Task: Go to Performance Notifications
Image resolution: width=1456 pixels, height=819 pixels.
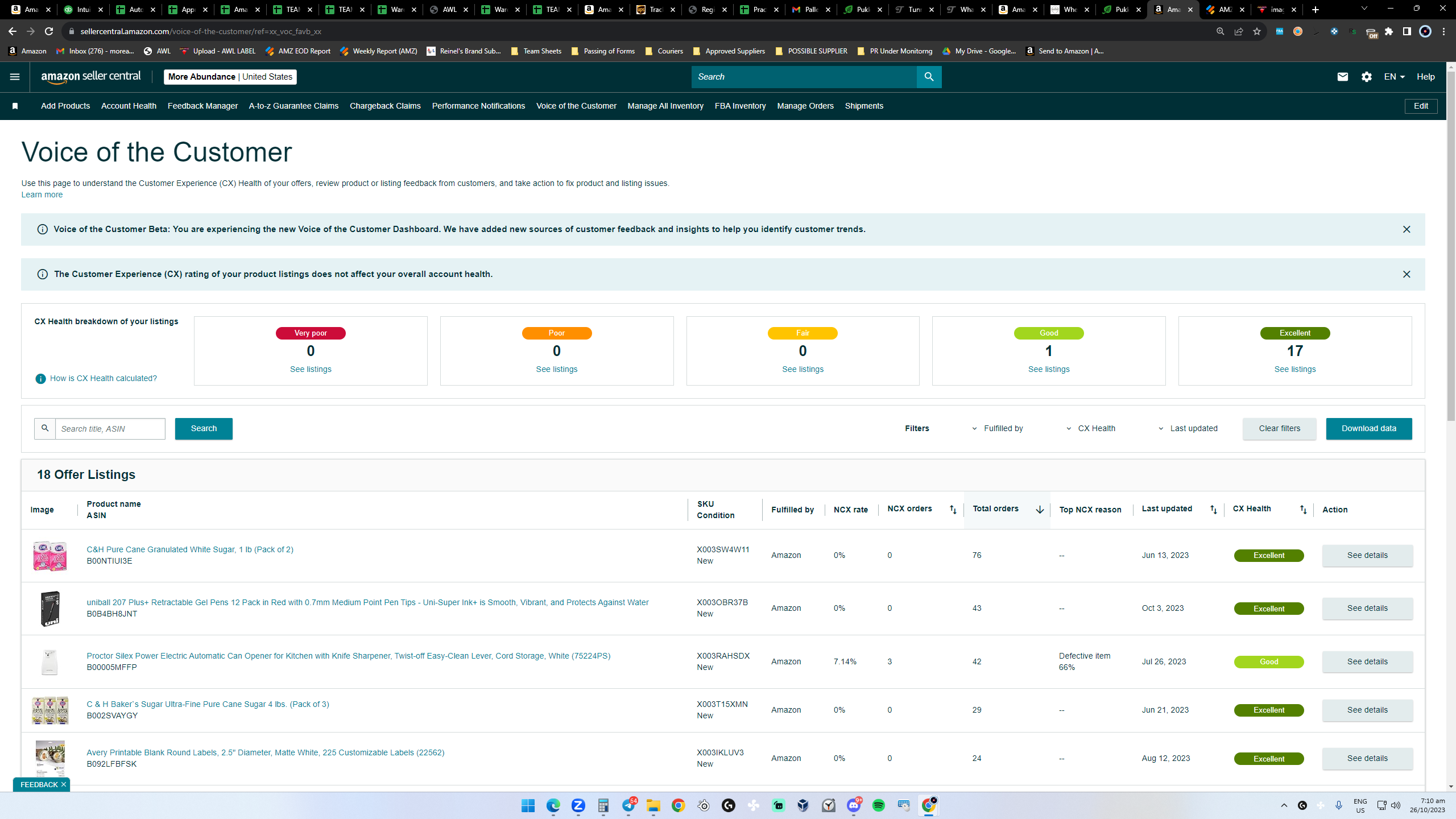Action: click(478, 106)
